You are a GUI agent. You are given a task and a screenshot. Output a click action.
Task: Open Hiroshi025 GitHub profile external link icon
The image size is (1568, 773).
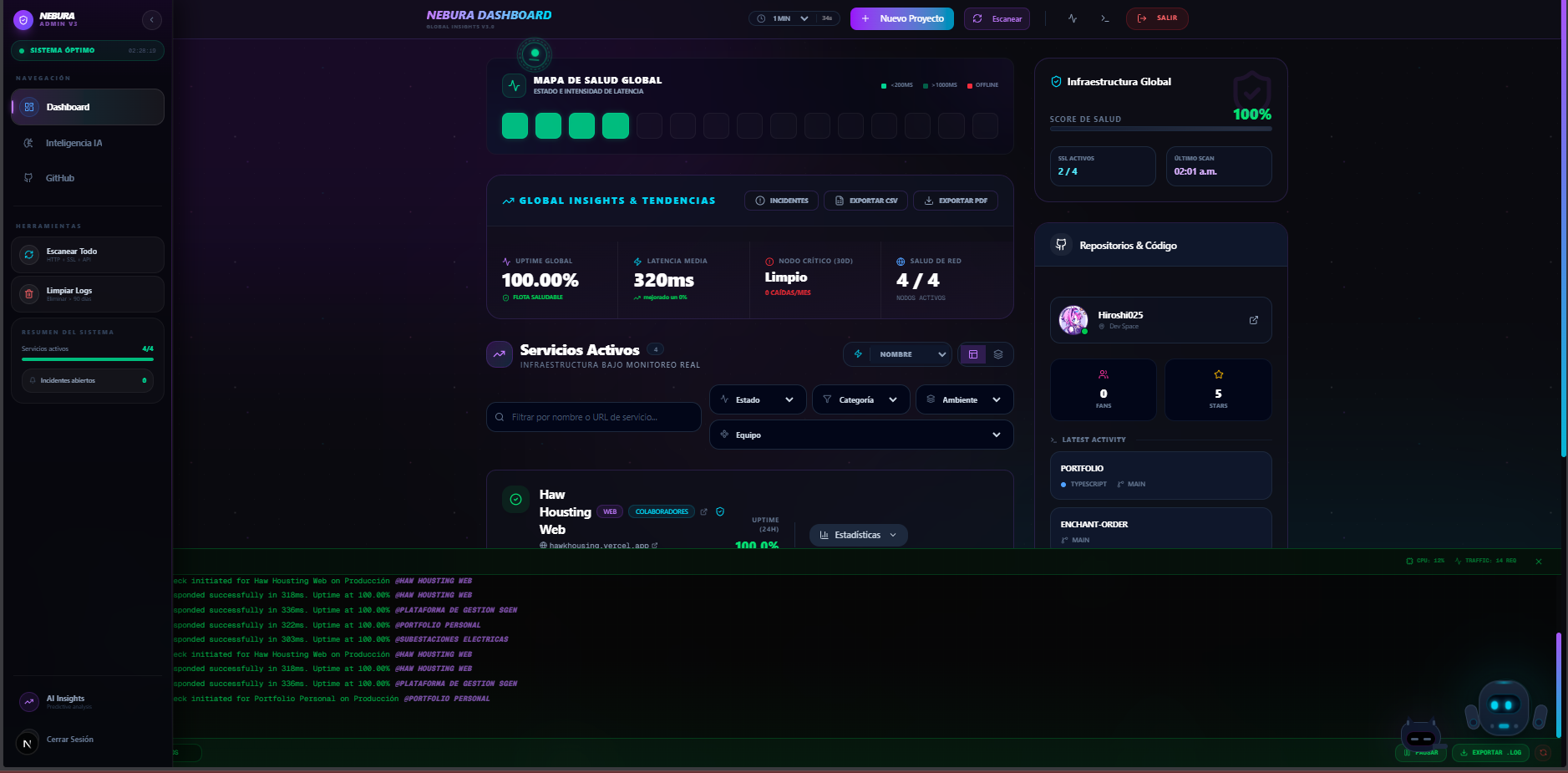pos(1253,320)
